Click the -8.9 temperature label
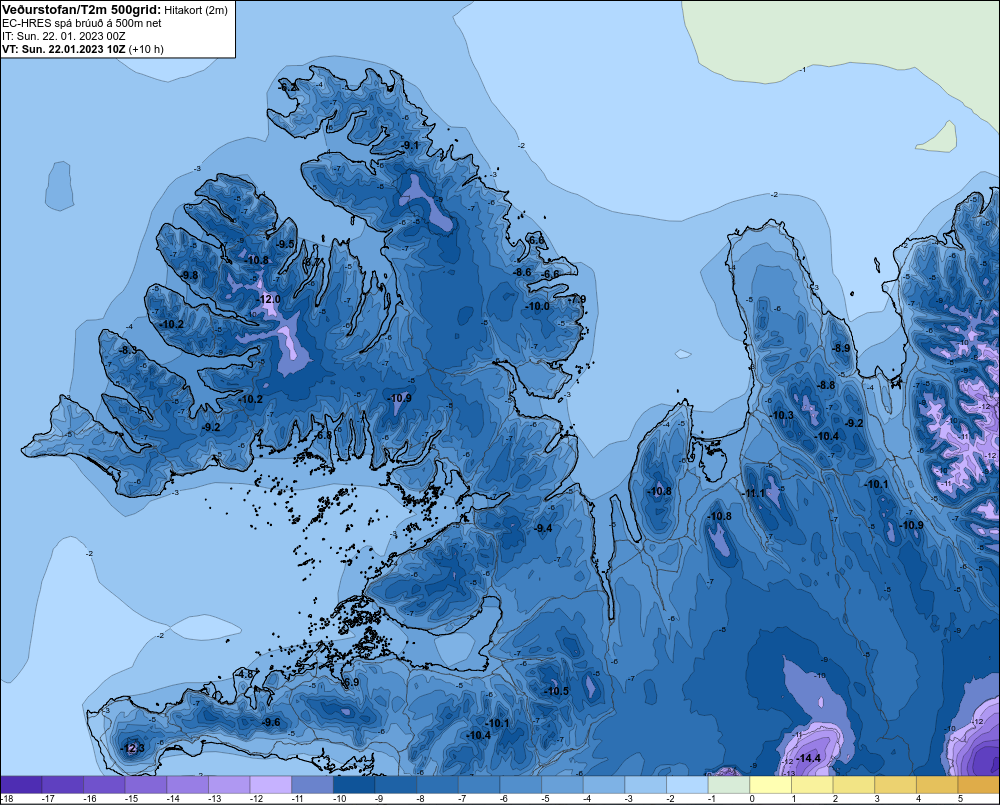1000x805 pixels. click(842, 348)
